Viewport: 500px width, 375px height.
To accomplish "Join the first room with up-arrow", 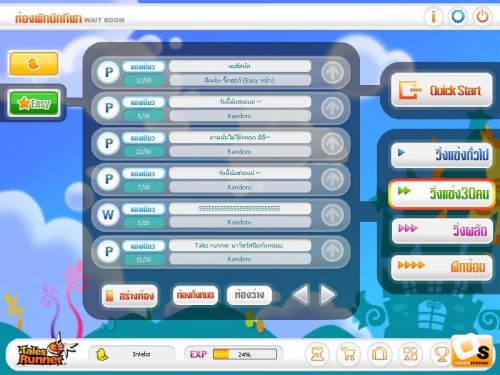I will (332, 72).
